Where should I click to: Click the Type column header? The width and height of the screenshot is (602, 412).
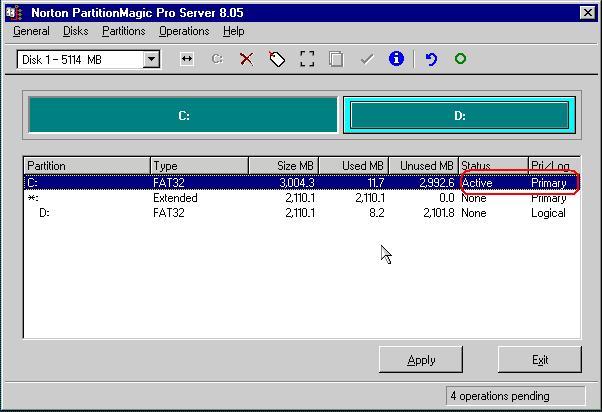click(199, 166)
